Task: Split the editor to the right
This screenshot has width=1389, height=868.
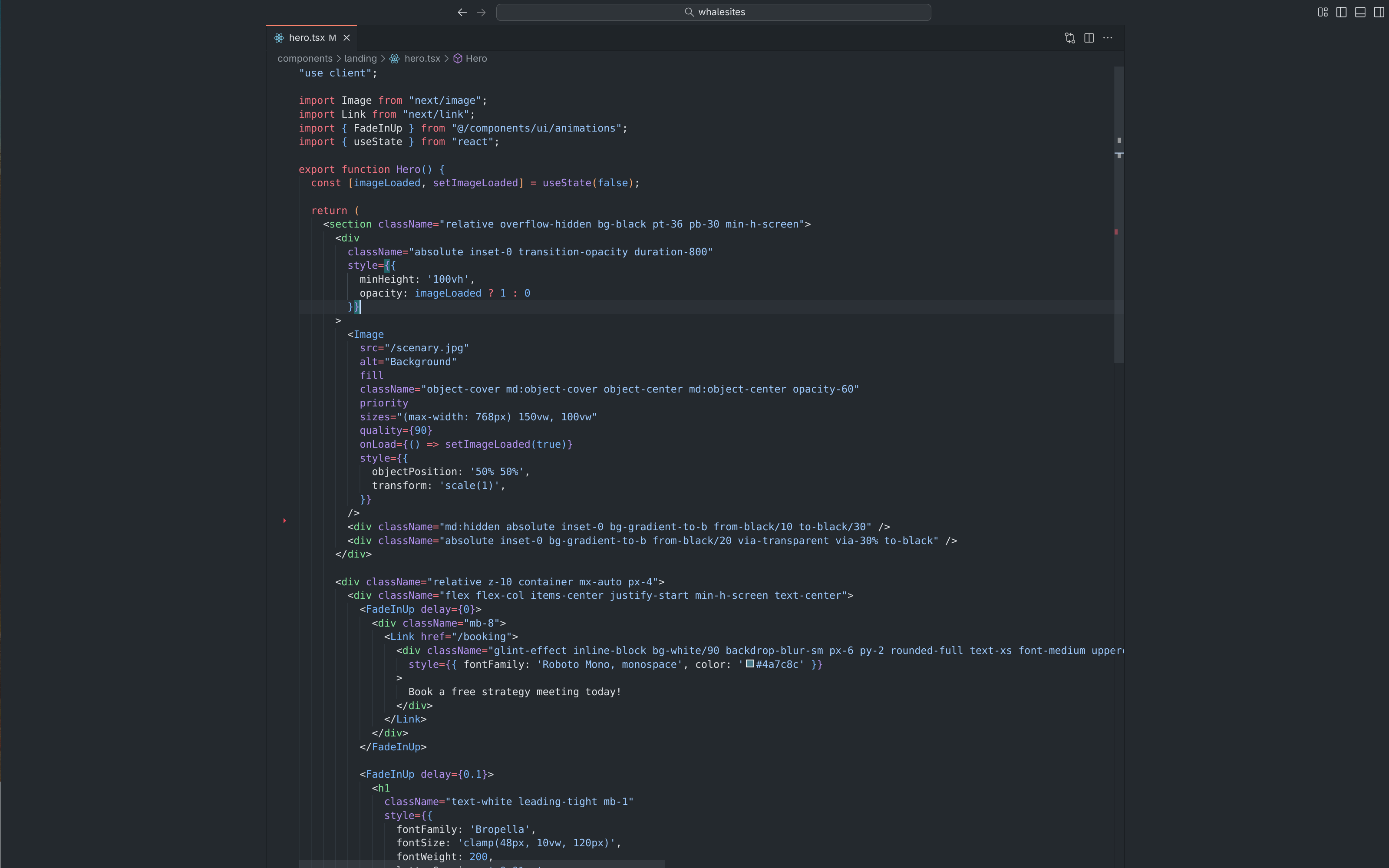Action: [x=1089, y=38]
